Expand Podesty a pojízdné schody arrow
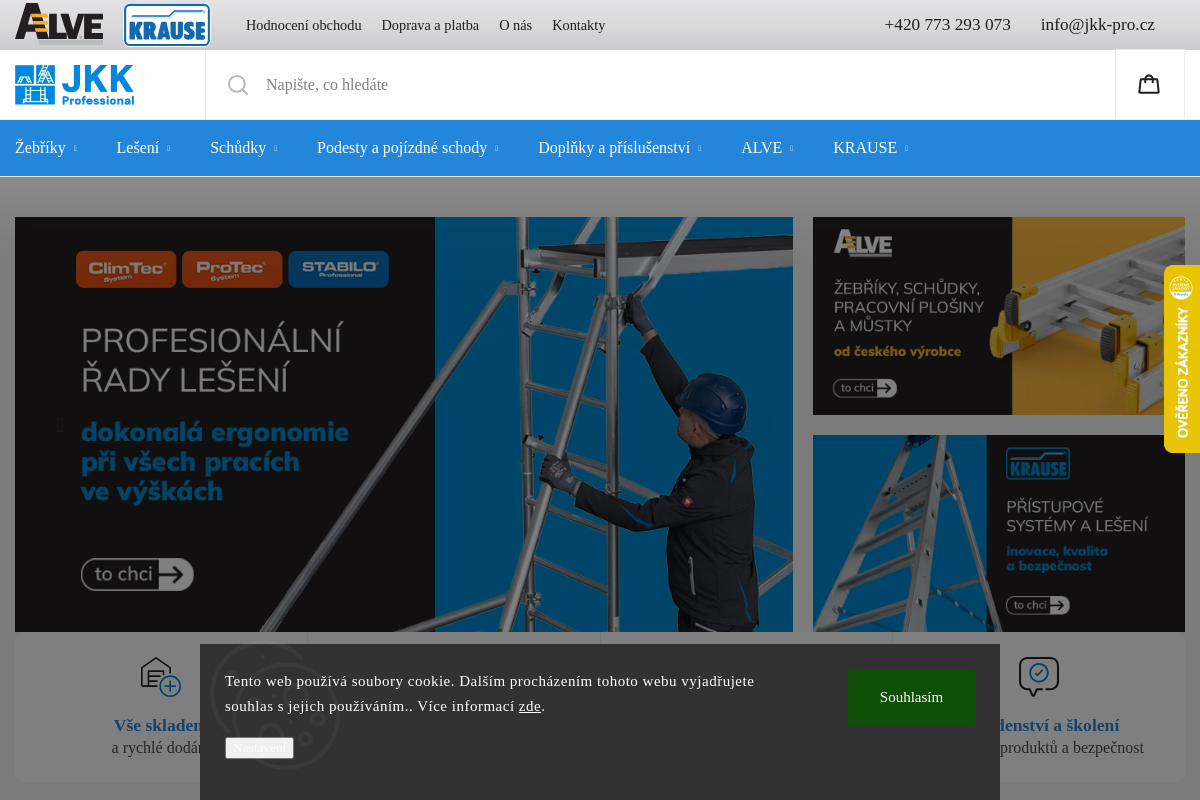1200x800 pixels. (x=496, y=148)
